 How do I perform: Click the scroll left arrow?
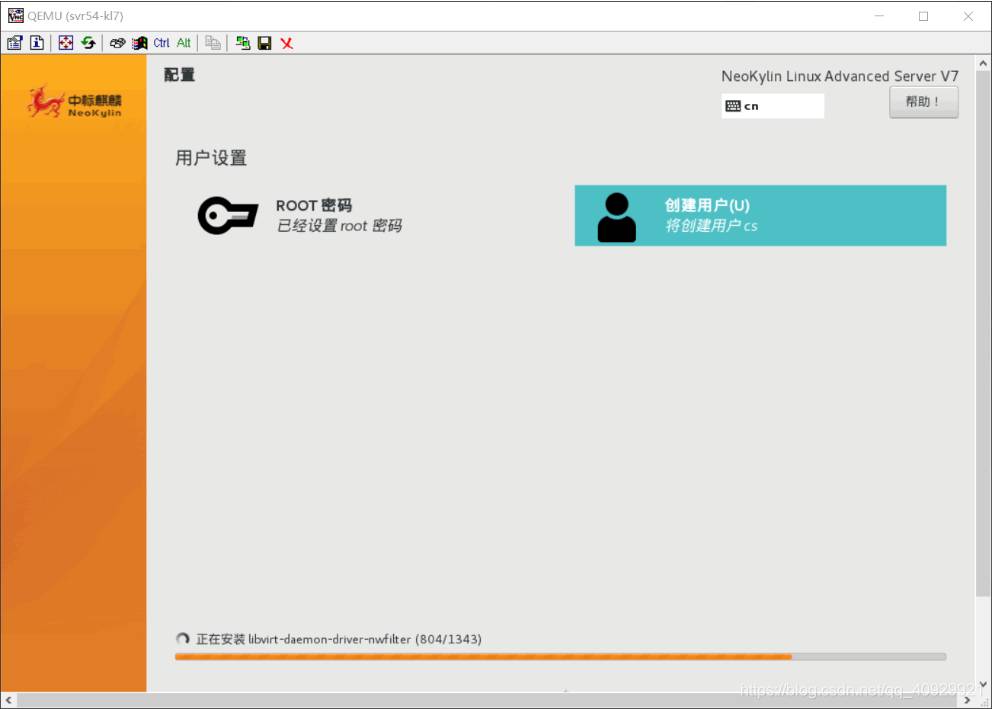[9, 700]
